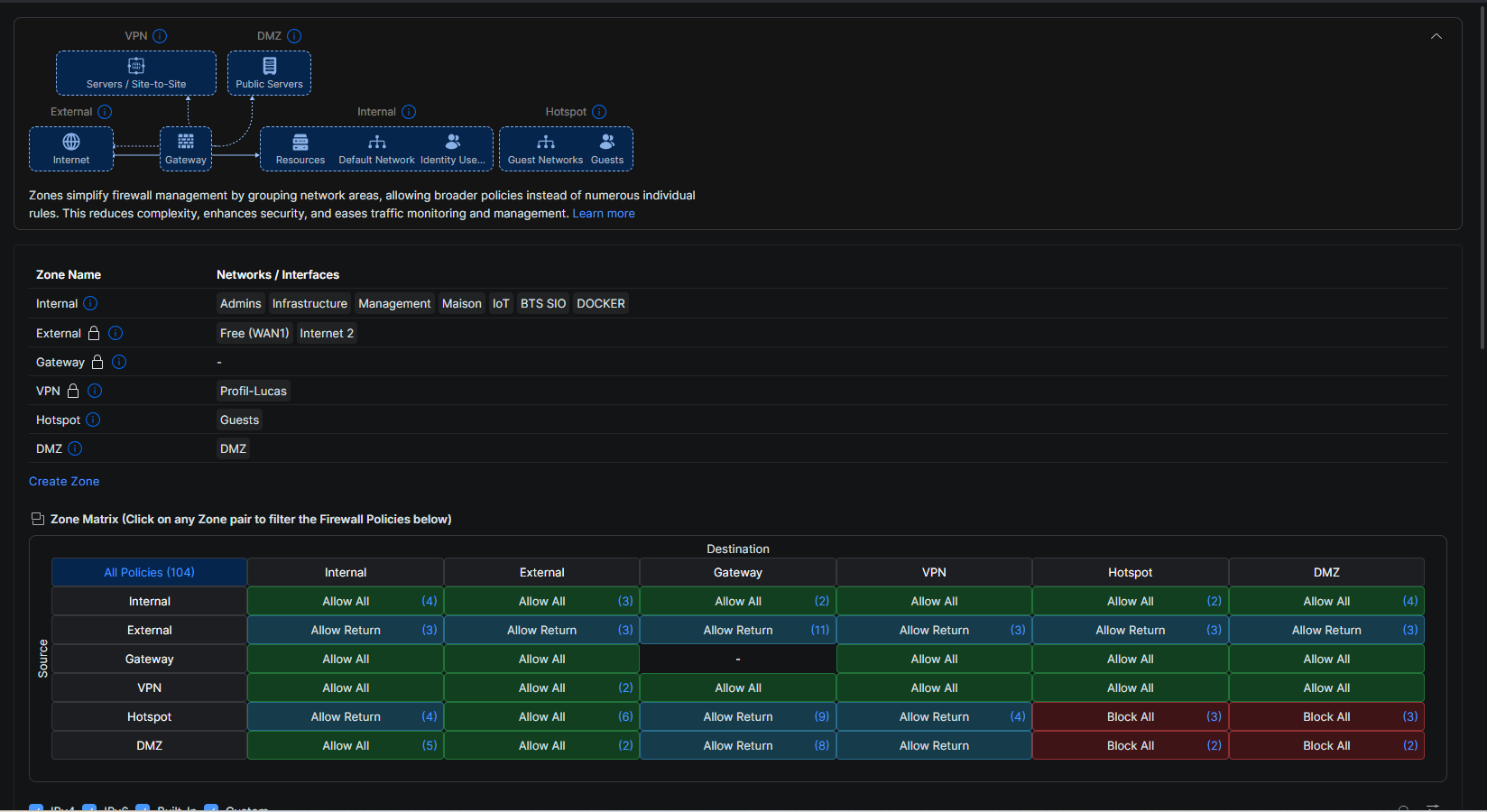This screenshot has width=1487, height=812.
Task: Select the Public Servers node
Action: pos(269,73)
